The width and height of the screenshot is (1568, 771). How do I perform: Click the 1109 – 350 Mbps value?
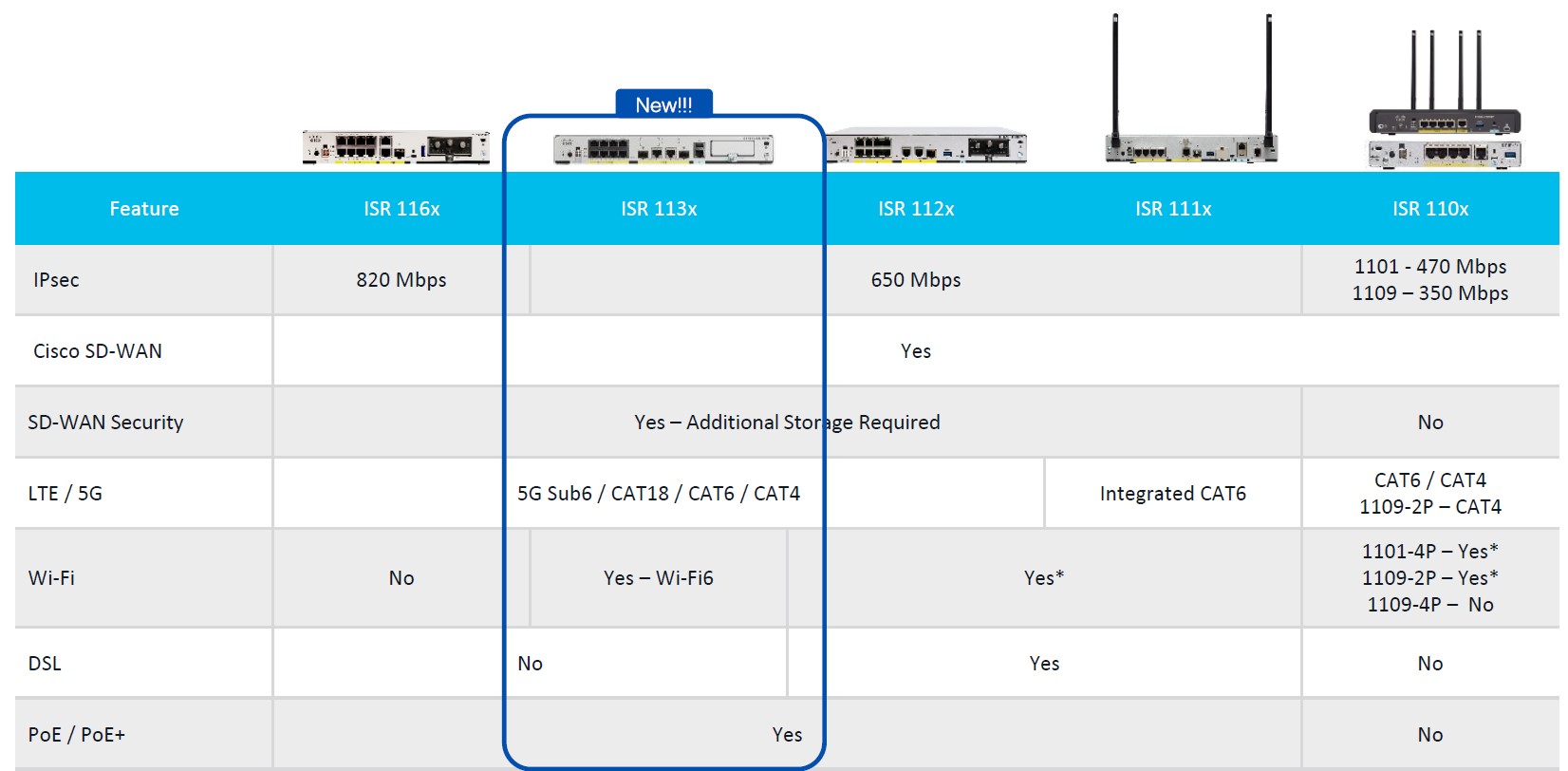(x=1430, y=293)
